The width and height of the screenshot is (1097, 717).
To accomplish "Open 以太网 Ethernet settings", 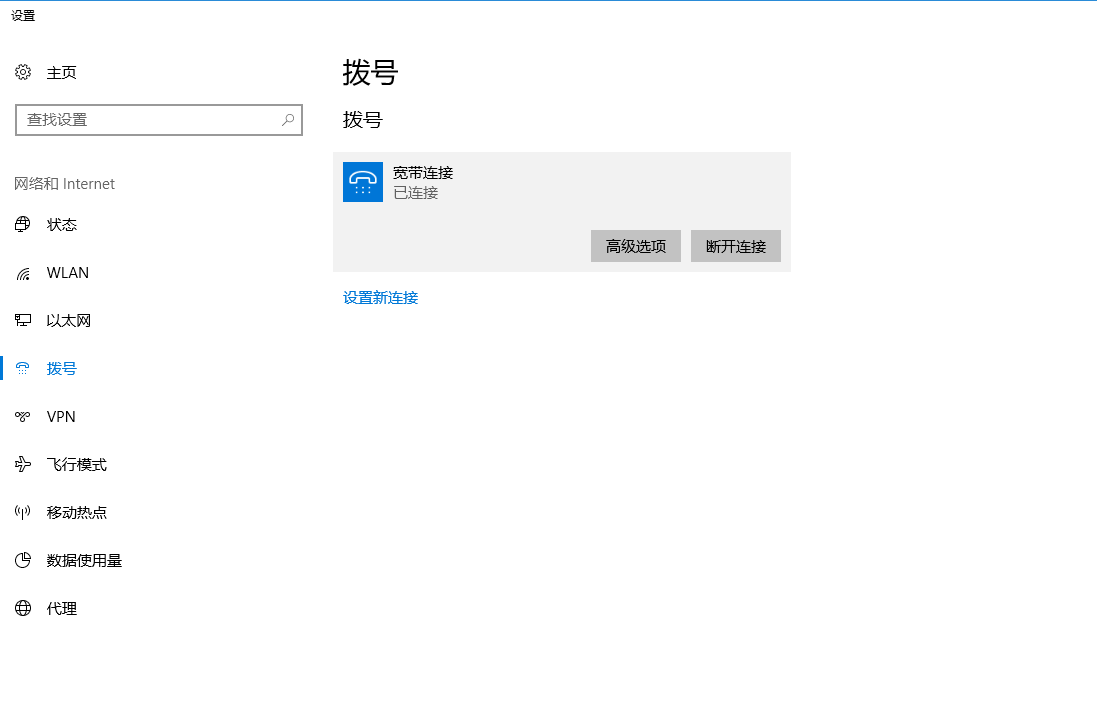I will pos(69,320).
